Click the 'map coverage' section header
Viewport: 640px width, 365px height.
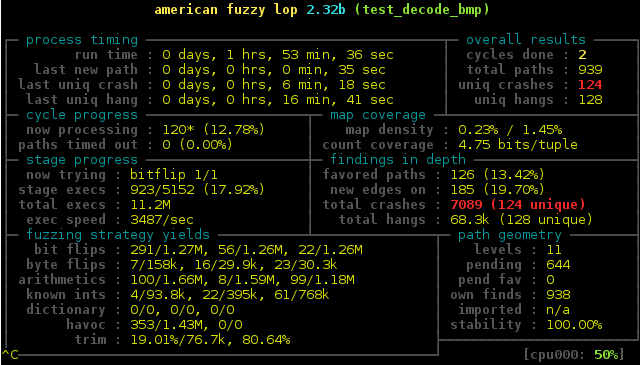point(378,115)
